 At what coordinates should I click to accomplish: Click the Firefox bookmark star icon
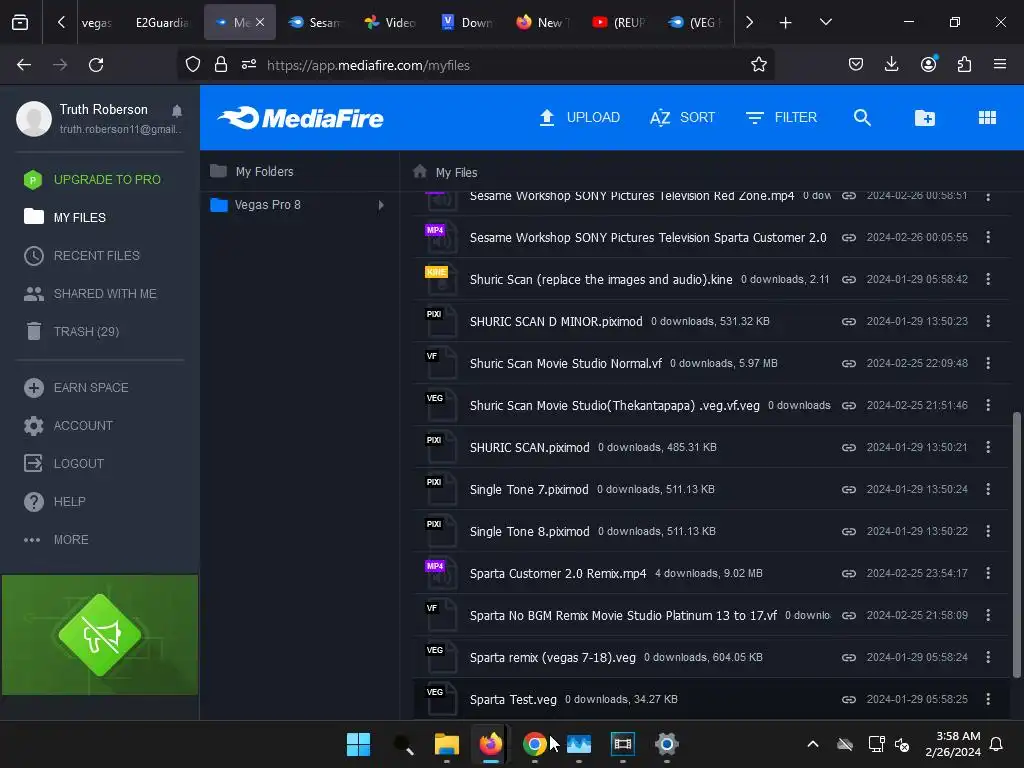[x=758, y=65]
